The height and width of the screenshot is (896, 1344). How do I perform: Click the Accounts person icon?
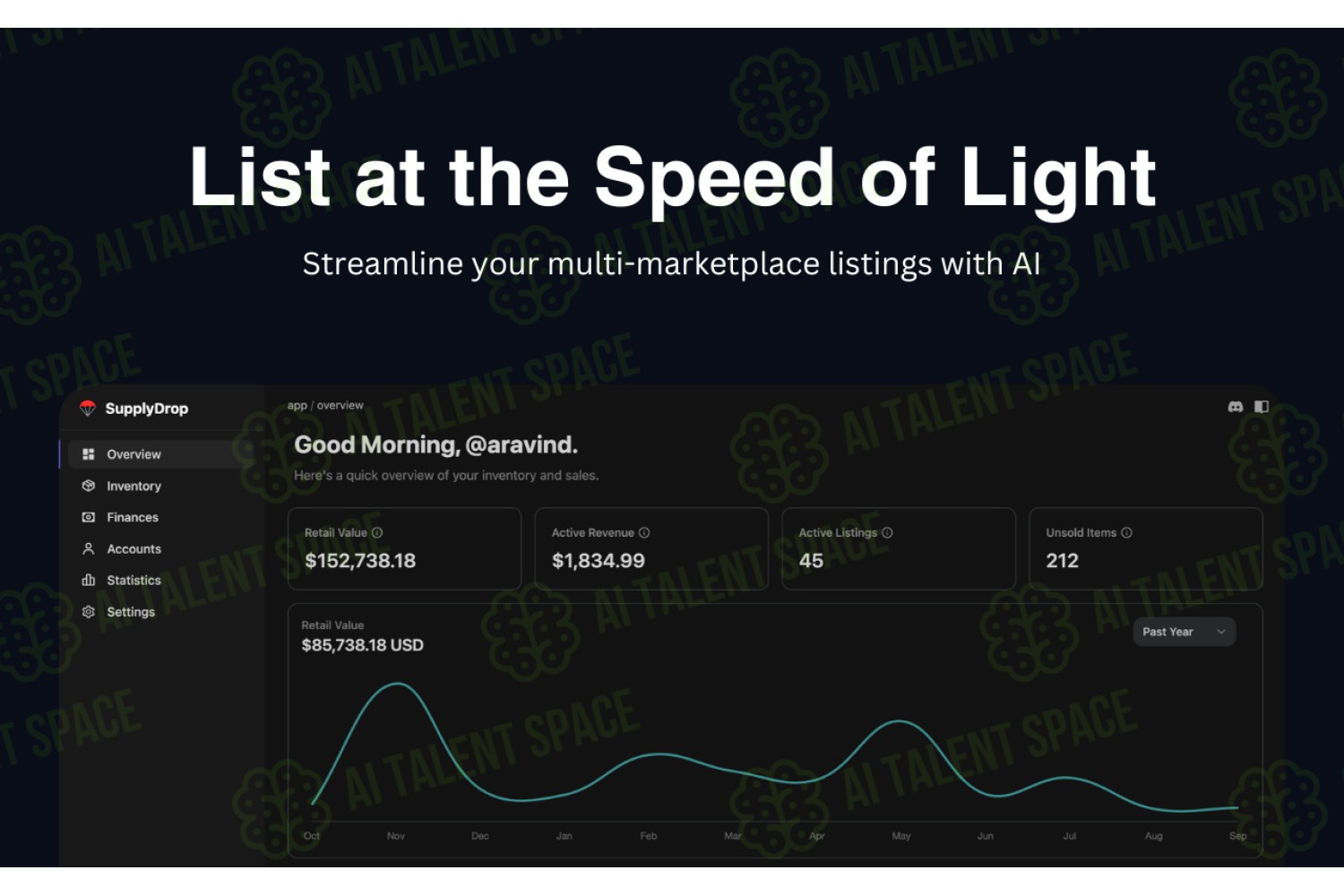pos(88,548)
